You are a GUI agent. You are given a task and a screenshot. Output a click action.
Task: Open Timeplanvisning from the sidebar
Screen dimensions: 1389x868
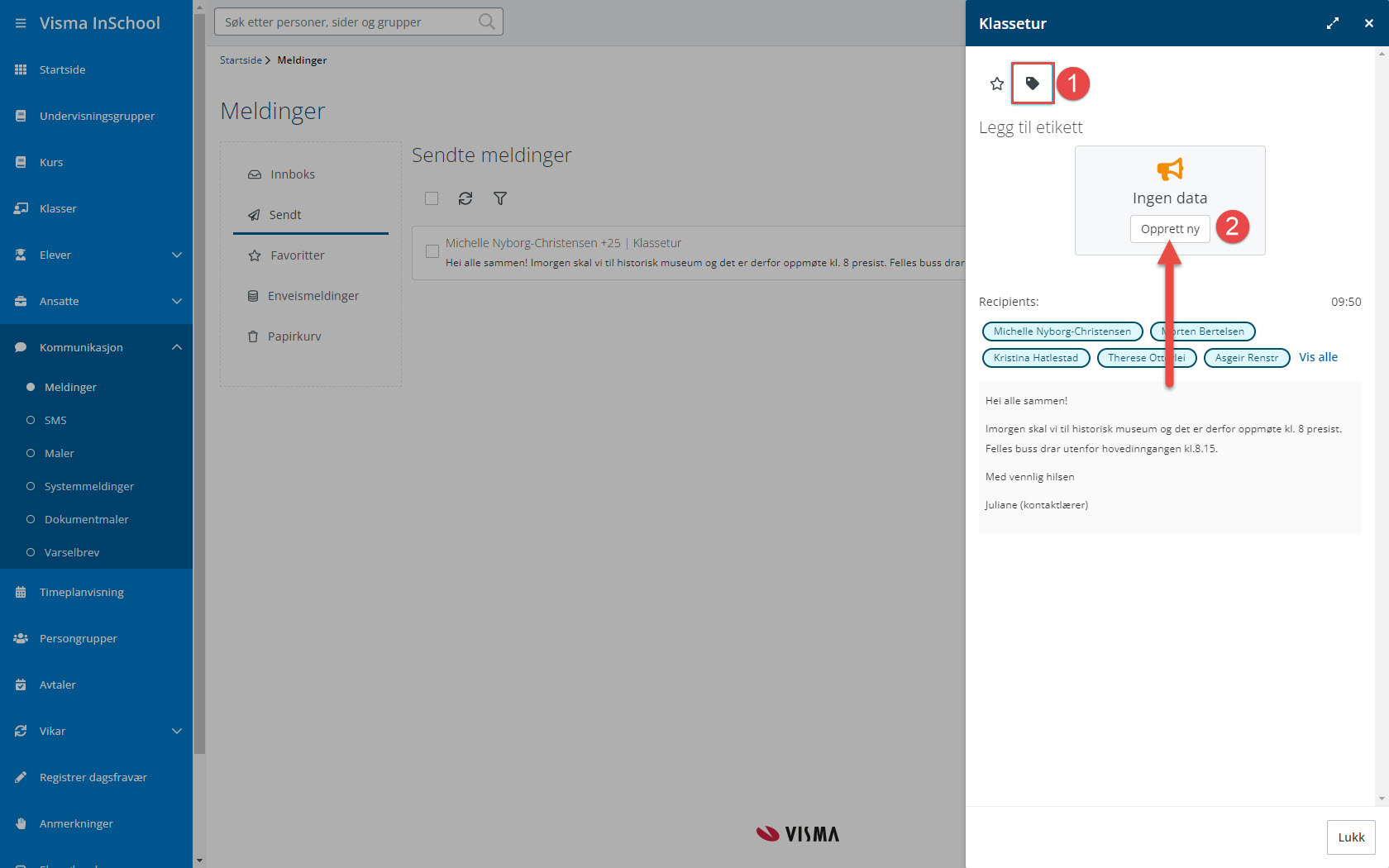81,592
